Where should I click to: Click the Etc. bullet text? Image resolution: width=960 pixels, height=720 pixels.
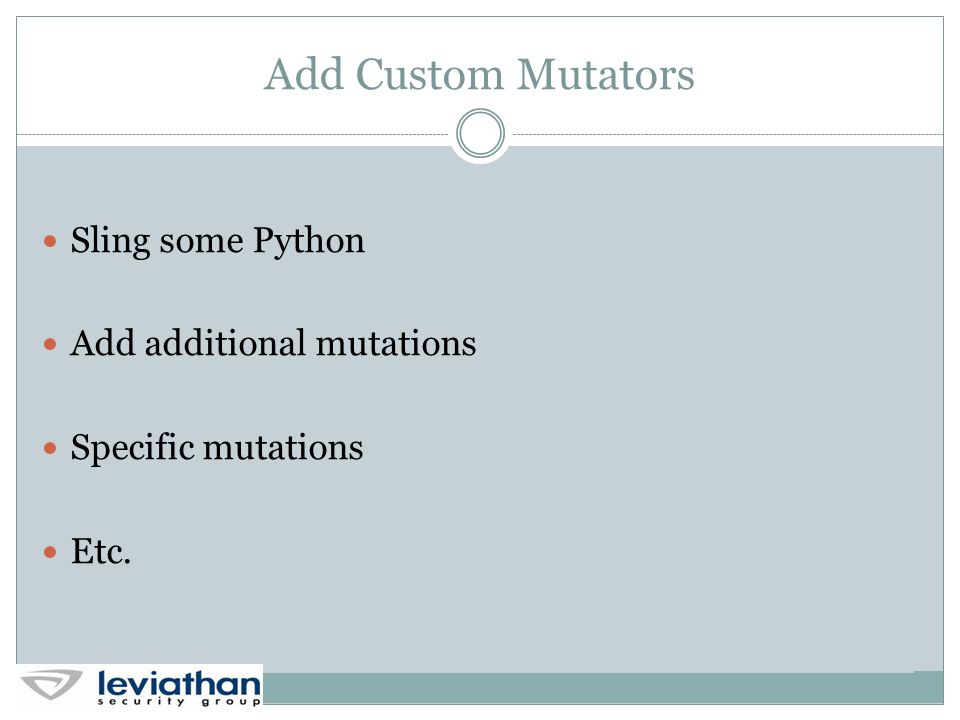click(100, 551)
